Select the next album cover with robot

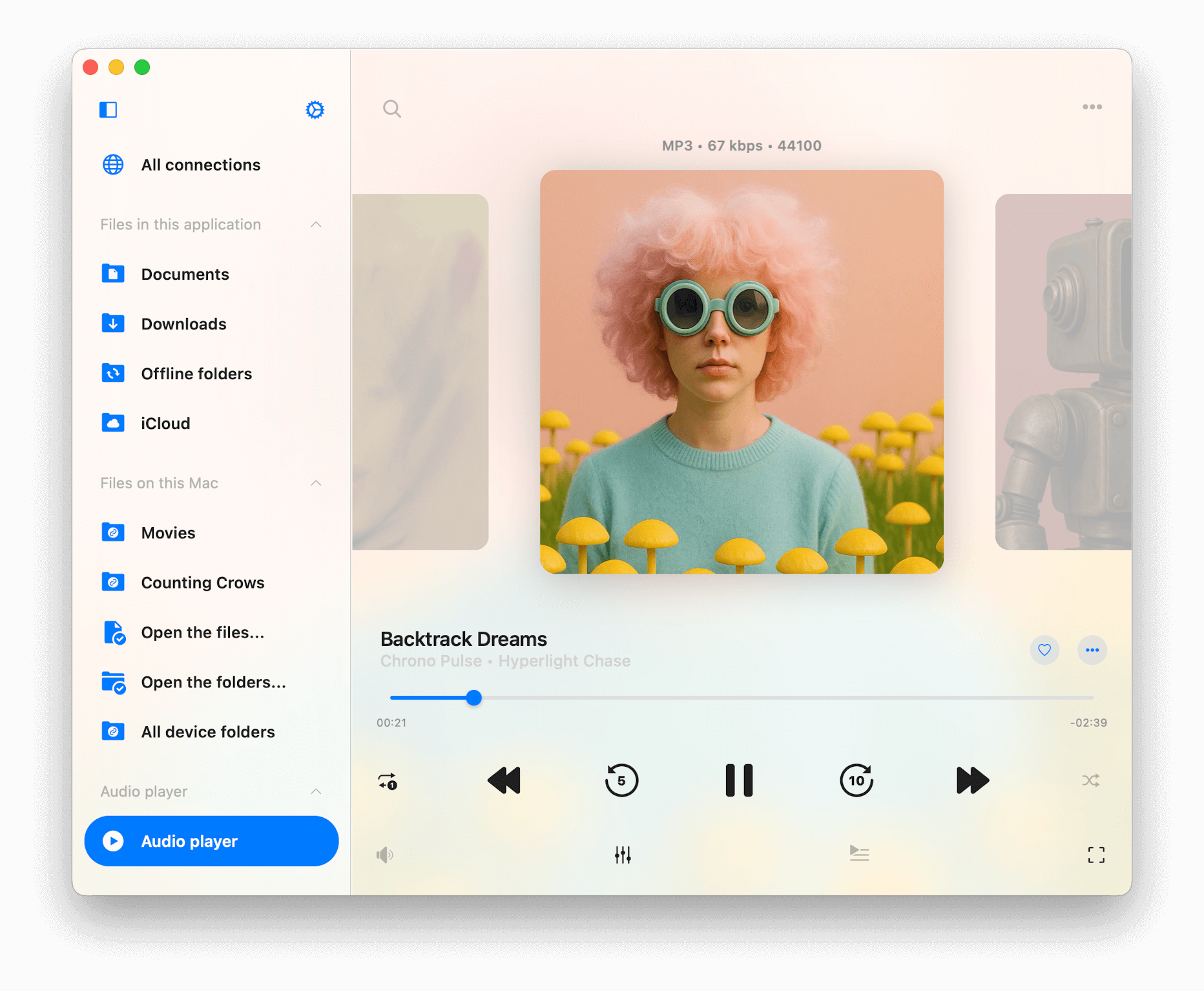coord(1063,371)
